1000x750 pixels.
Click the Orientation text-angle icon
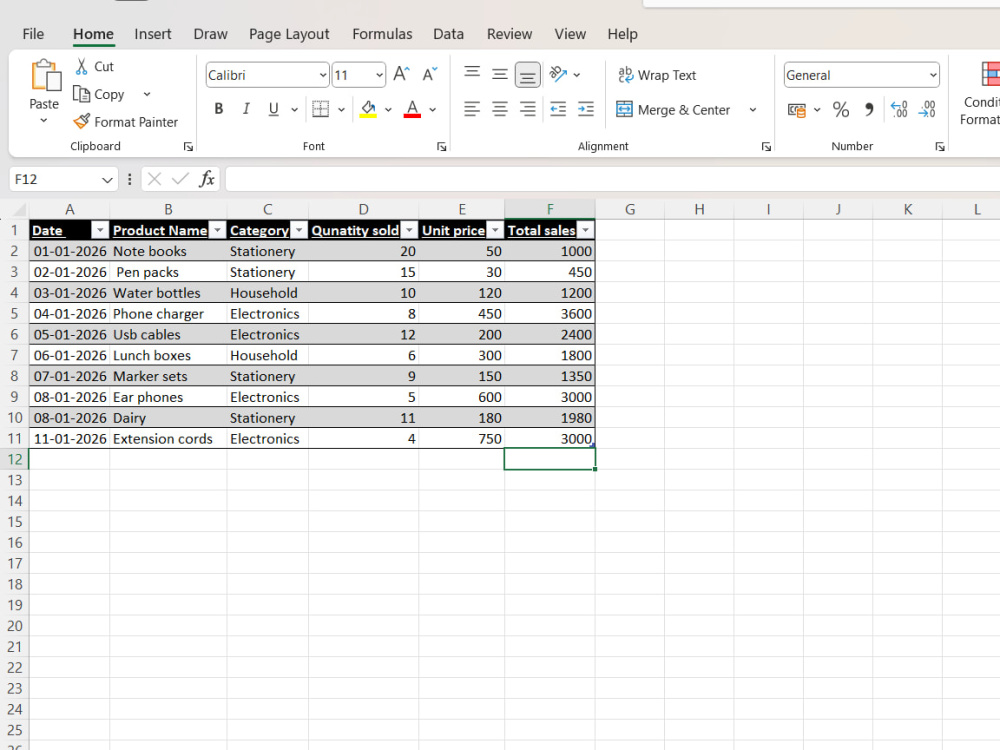(x=559, y=75)
